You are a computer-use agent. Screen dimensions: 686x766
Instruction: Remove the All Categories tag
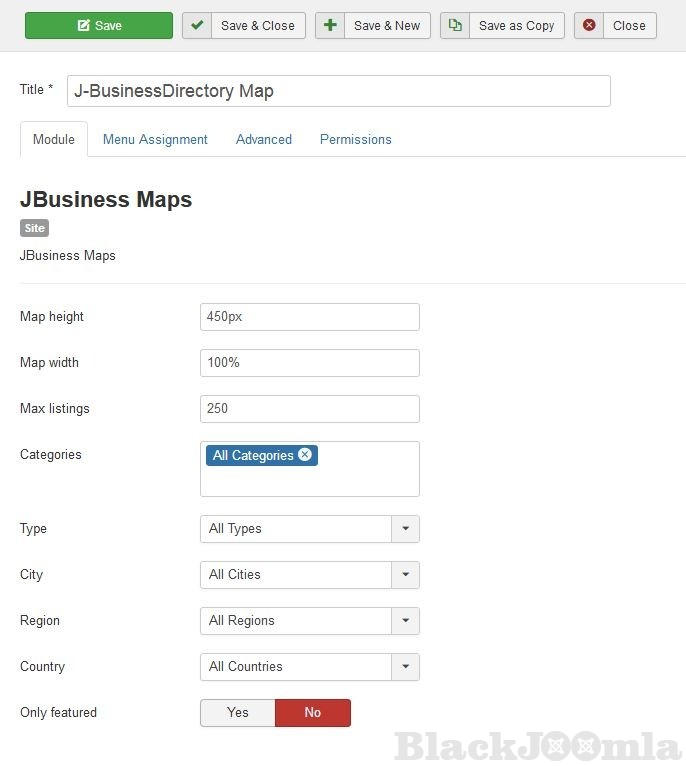[x=305, y=455]
